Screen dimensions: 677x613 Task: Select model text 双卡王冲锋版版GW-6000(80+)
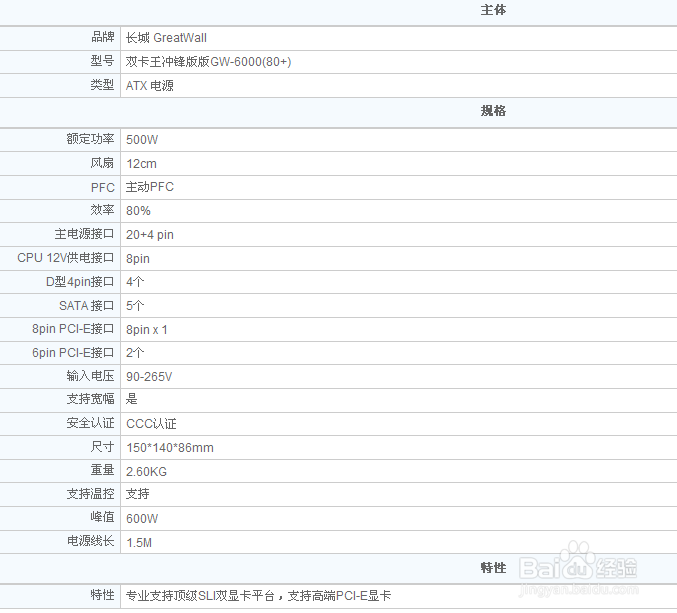[209, 62]
